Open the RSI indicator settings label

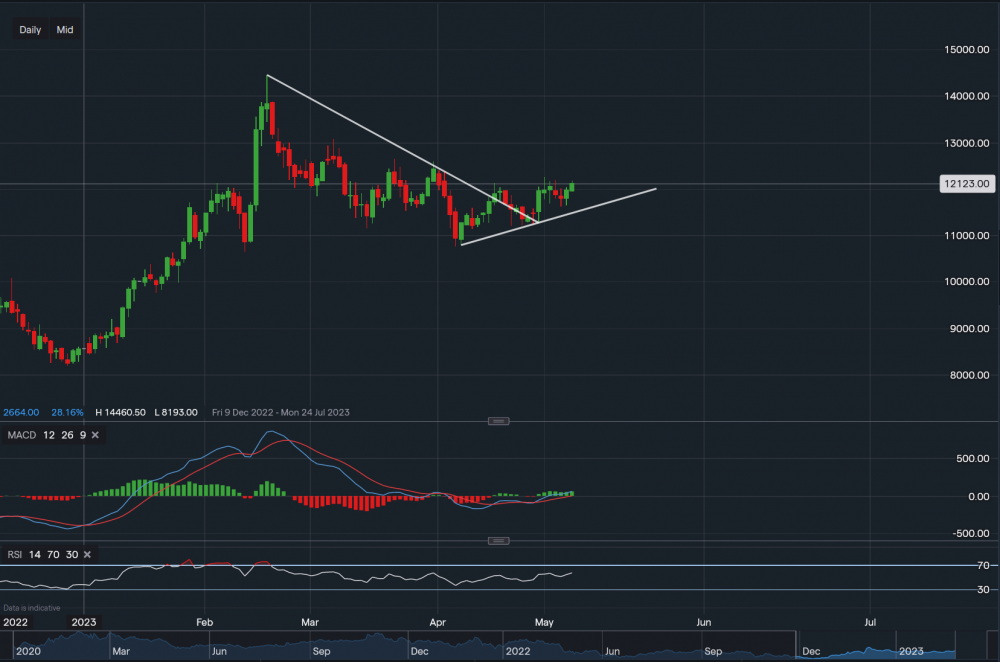[14, 554]
